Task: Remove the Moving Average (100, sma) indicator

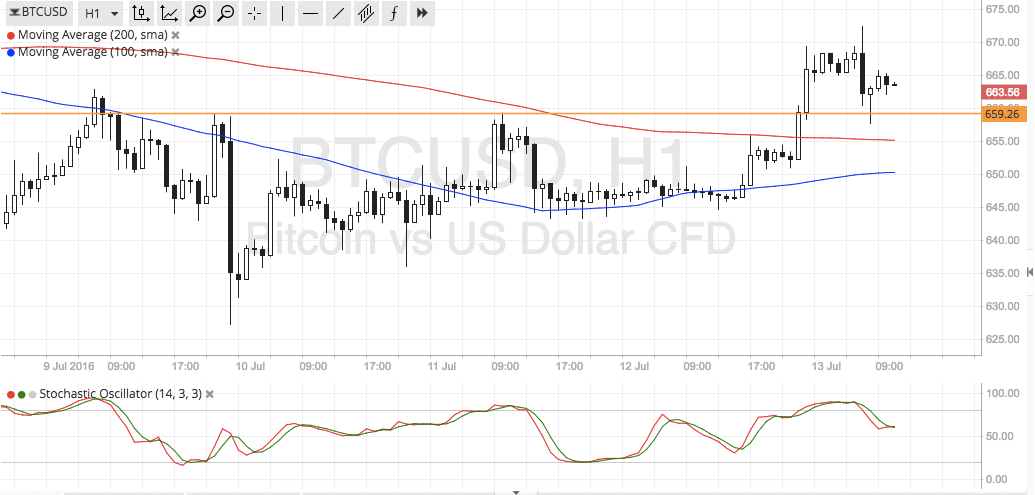Action: (175, 52)
